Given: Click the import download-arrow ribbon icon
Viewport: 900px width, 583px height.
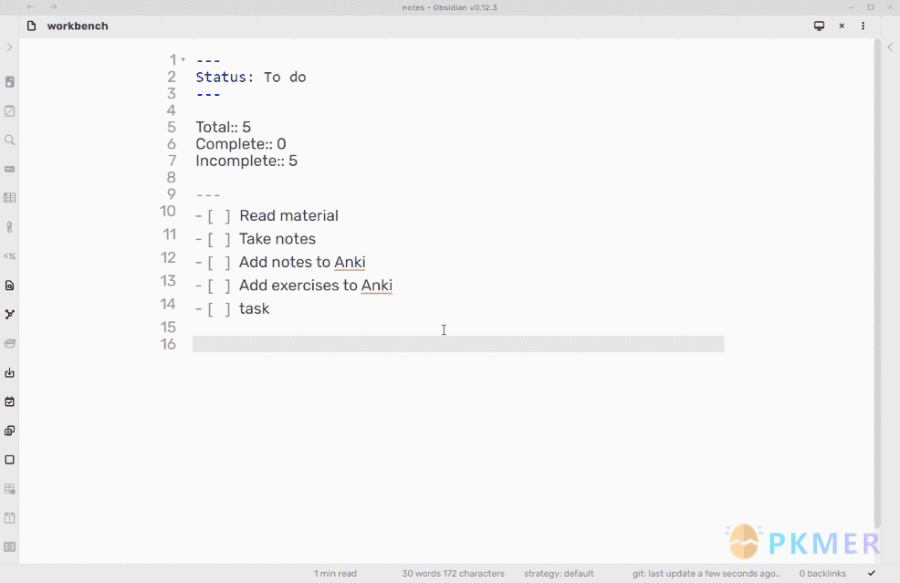Looking at the screenshot, I should pyautogui.click(x=10, y=372).
